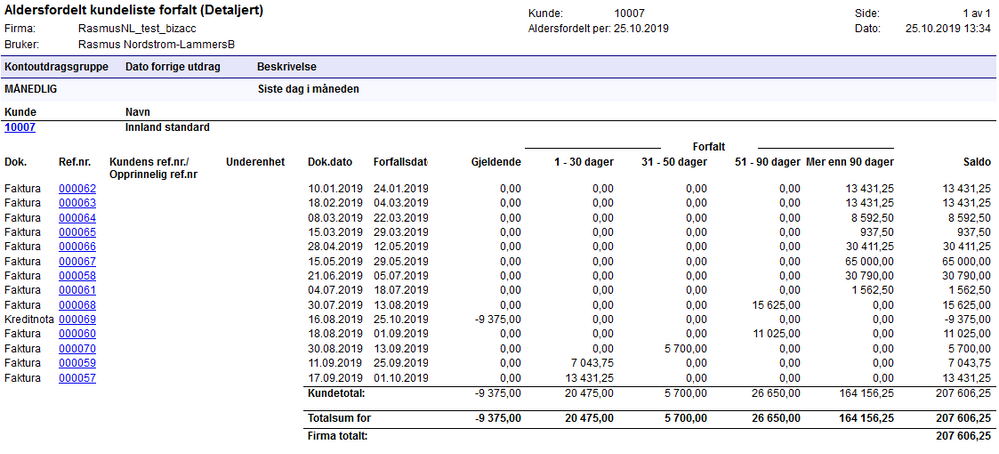Select 65 000,00 in the Mer enn 90 dager column
This screenshot has height=454, width=999.
pos(869,261)
